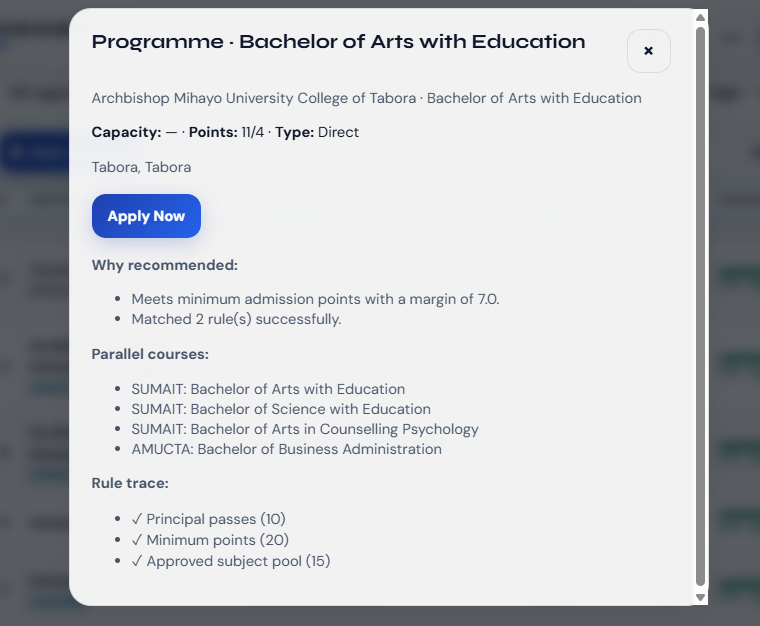Click the Points 11/4 value
The height and width of the screenshot is (626, 760).
pyautogui.click(x=226, y=132)
